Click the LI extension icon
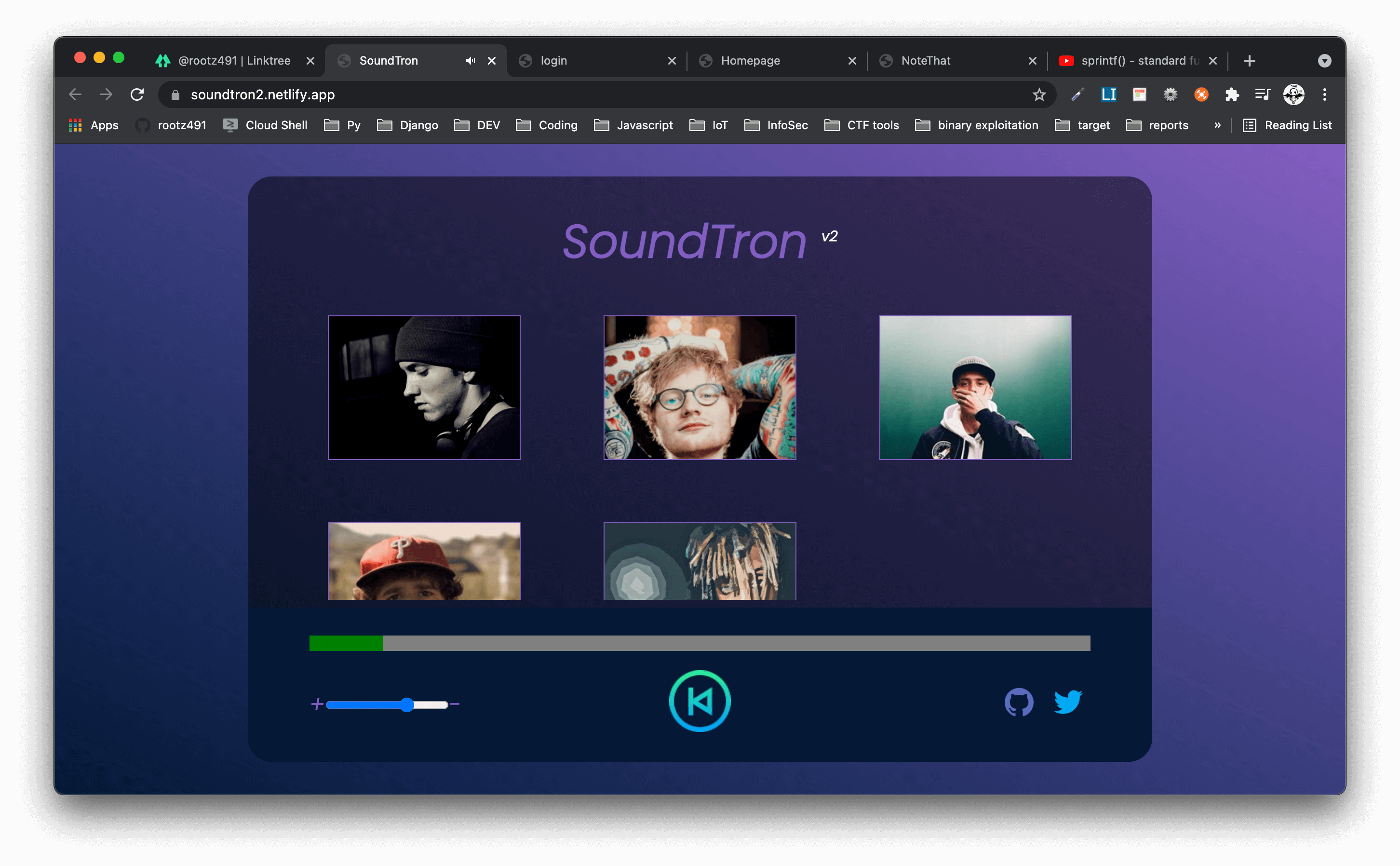 [x=1108, y=95]
